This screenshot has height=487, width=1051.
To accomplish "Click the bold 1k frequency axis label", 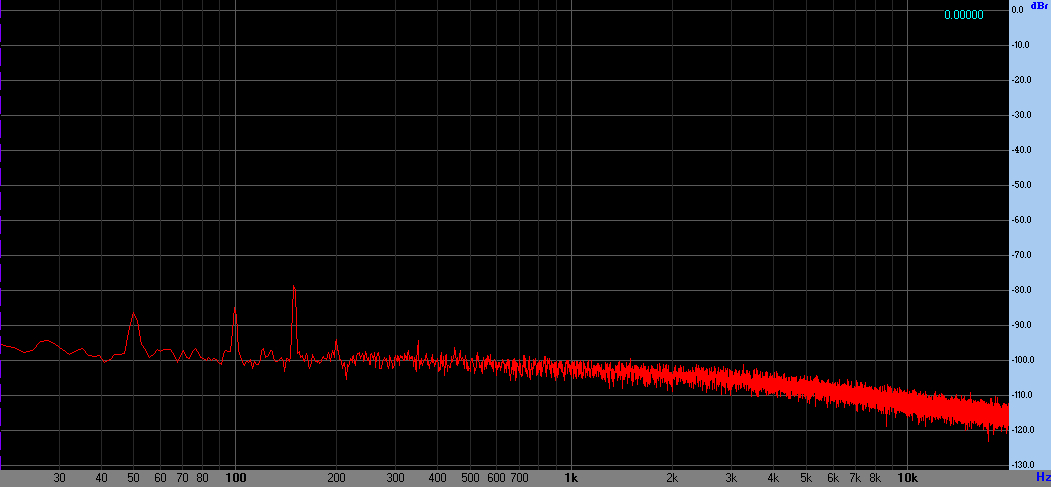I will point(571,478).
